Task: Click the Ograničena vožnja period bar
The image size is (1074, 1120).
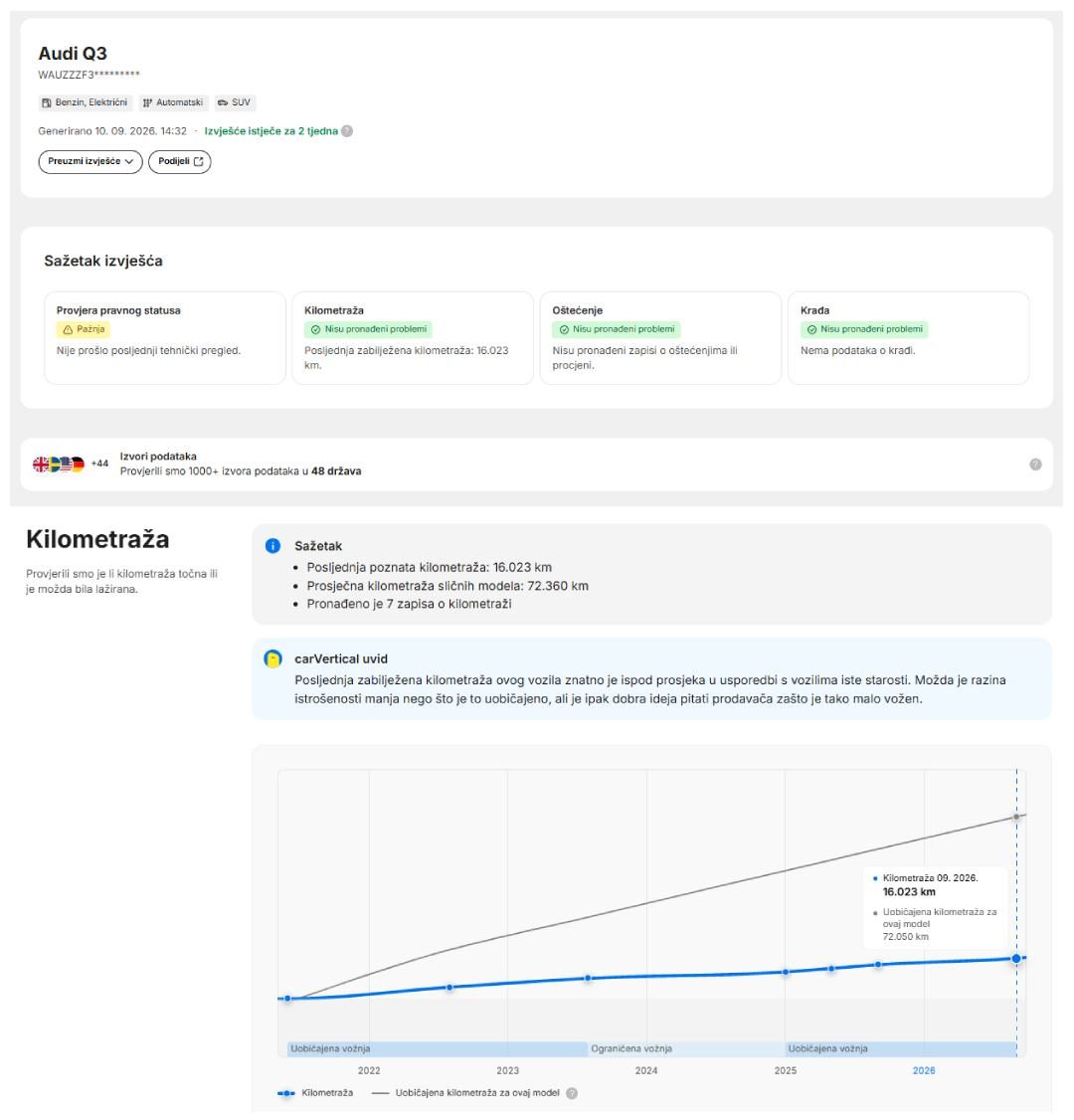Action: coord(686,1049)
